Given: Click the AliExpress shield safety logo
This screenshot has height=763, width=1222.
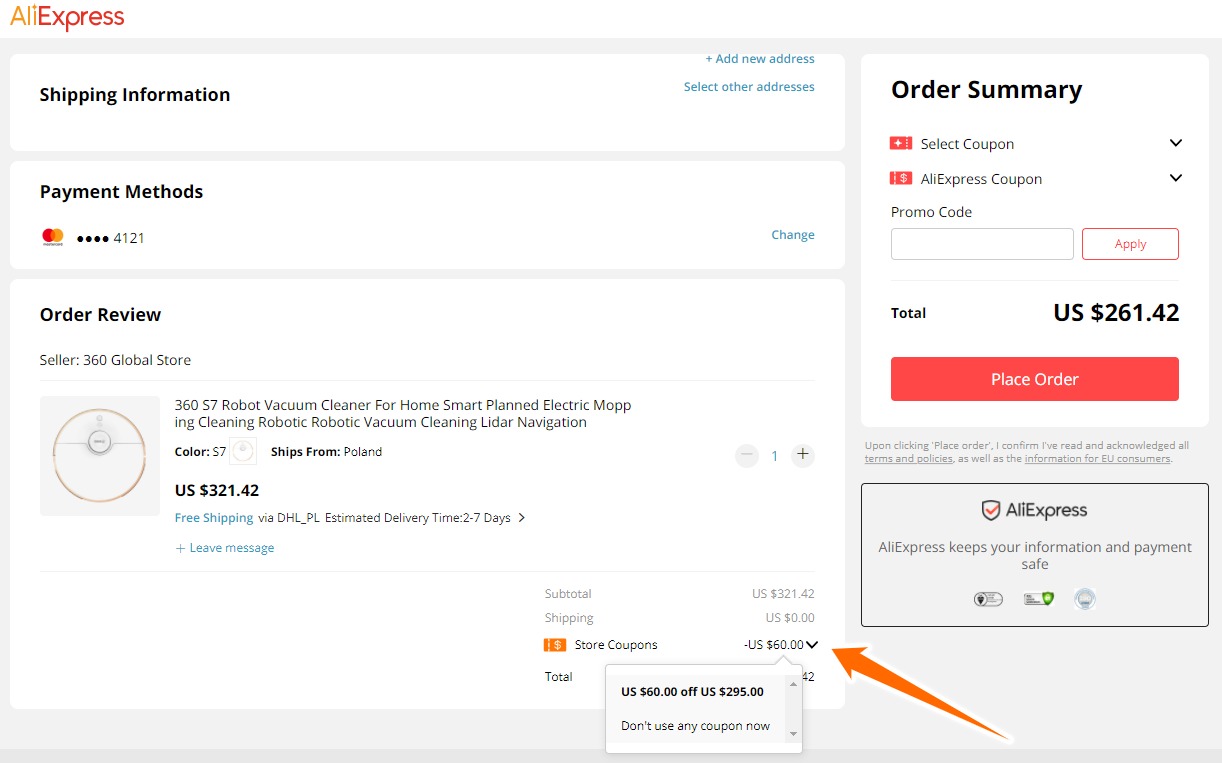Looking at the screenshot, I should [x=1035, y=510].
